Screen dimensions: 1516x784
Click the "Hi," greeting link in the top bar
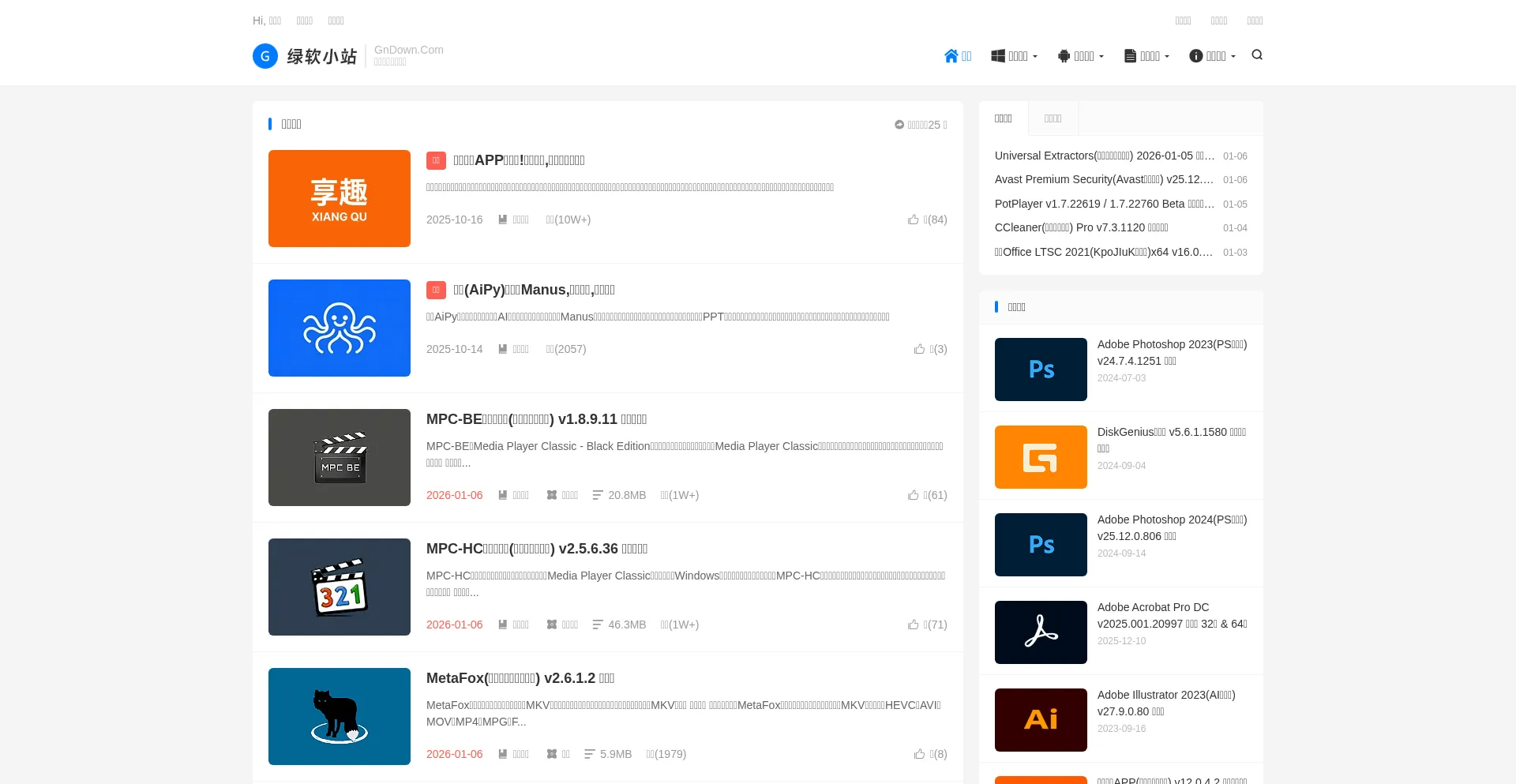(267, 21)
